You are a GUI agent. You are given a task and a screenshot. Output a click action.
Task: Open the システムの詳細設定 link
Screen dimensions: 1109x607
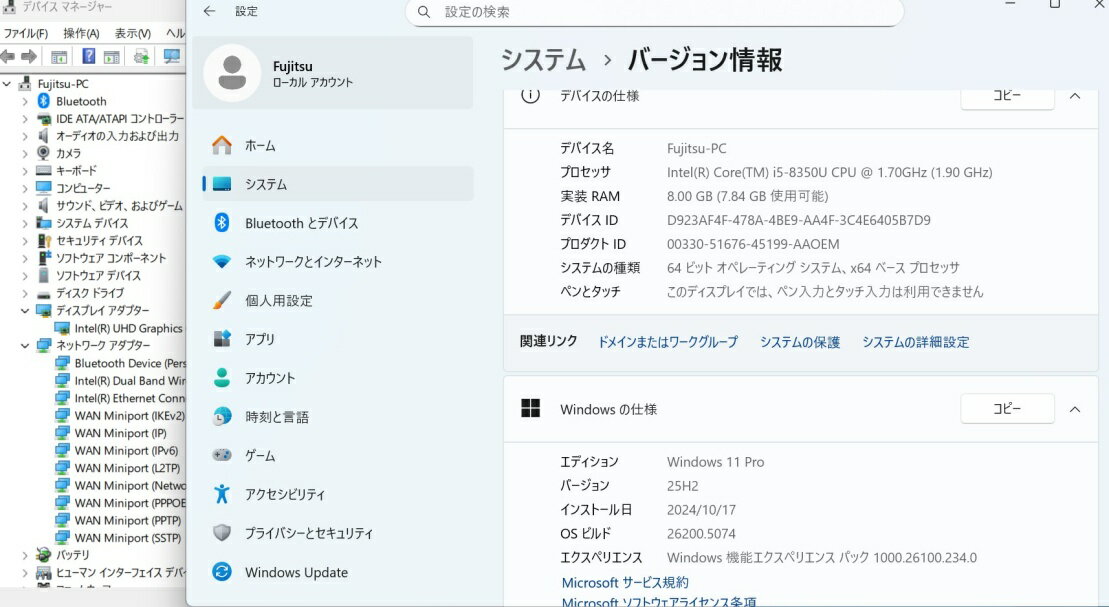915,342
